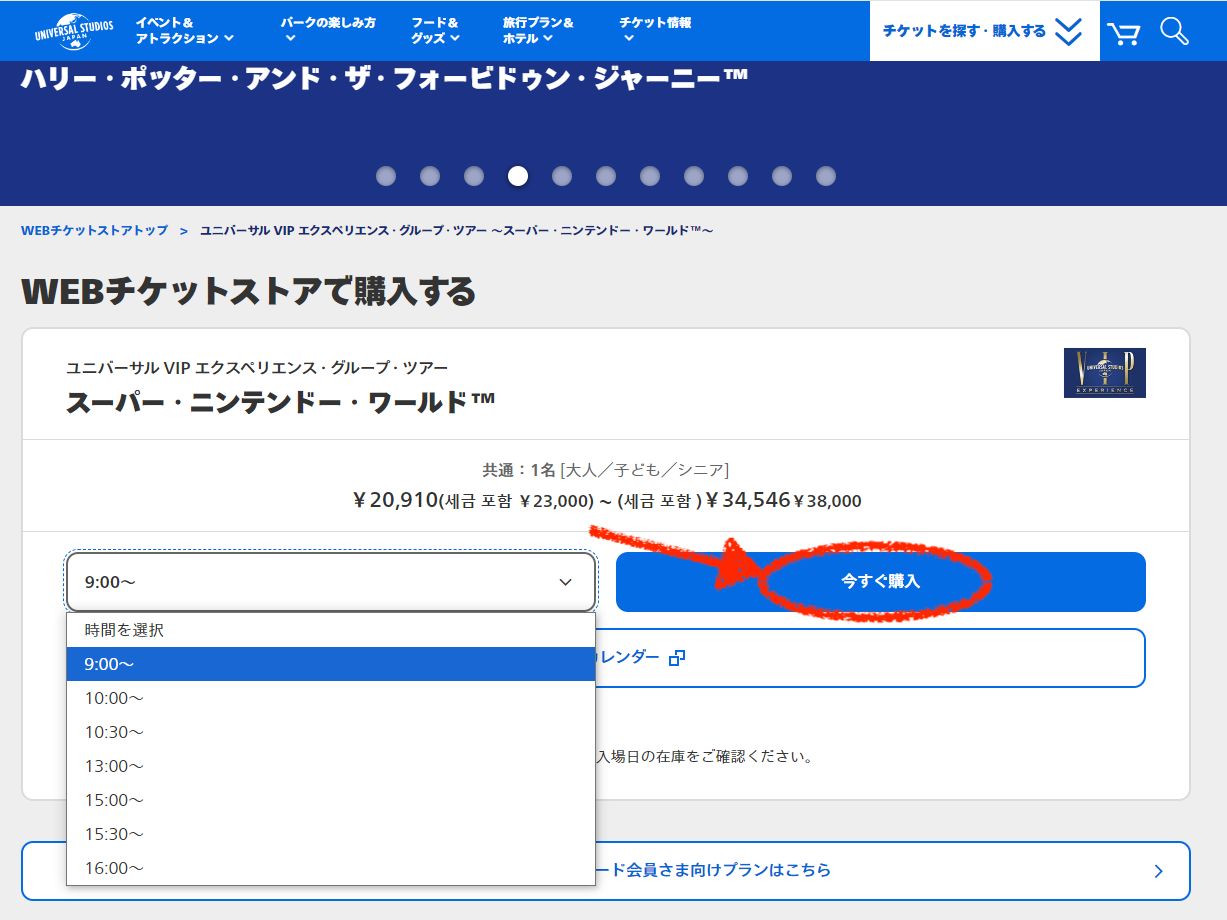
Task: Click the ハリー・ポッター Forbidden Journey banner title
Action: (384, 80)
